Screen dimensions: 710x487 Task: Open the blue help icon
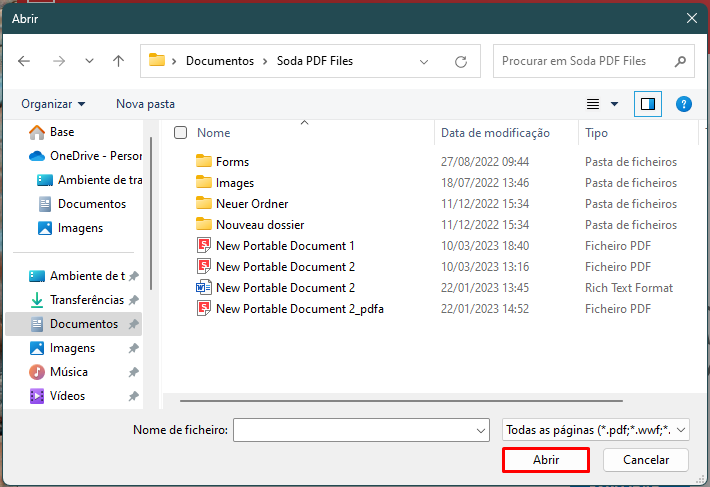pyautogui.click(x=684, y=104)
